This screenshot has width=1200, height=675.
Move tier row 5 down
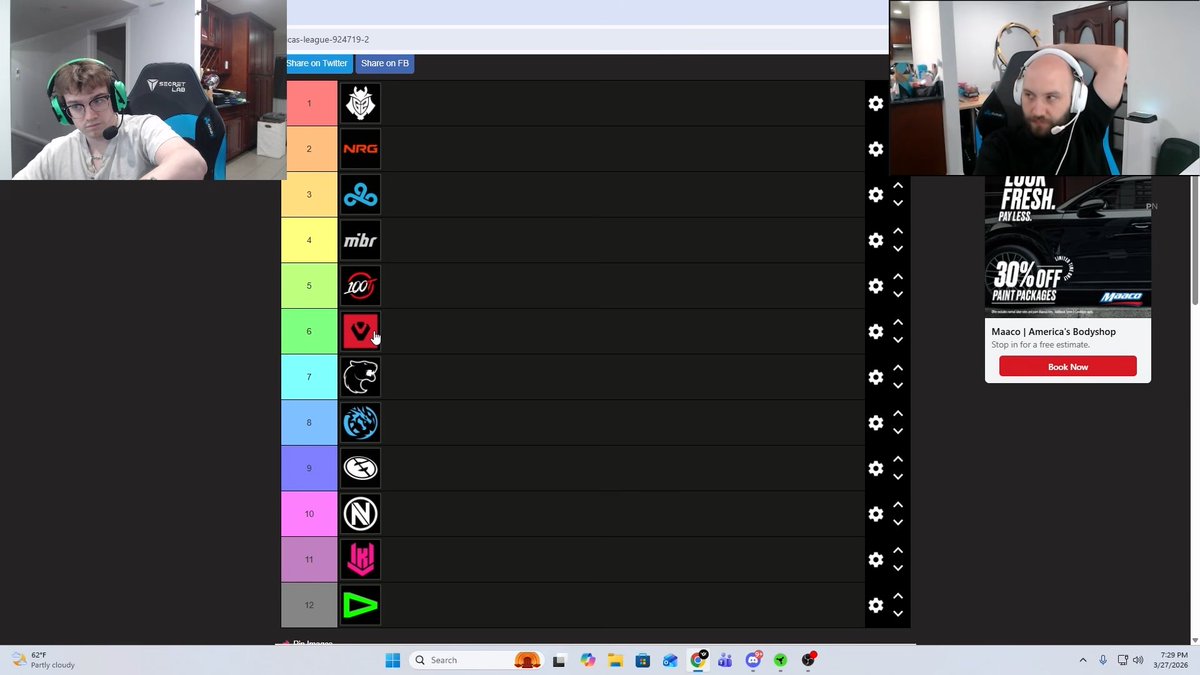tap(898, 295)
